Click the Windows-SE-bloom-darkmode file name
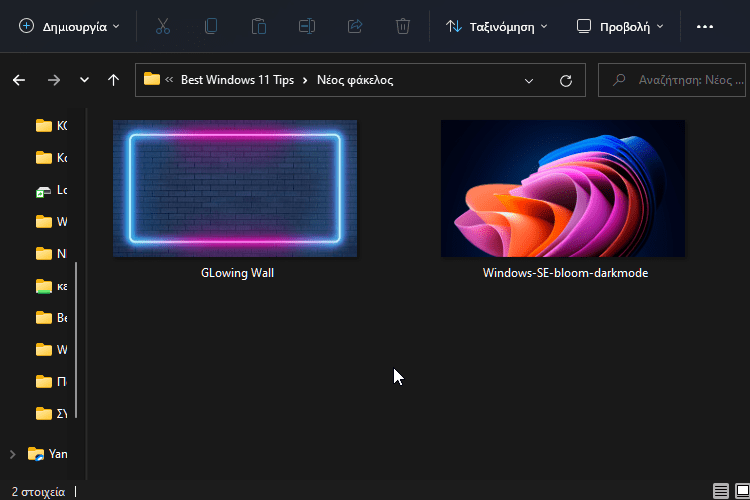The height and width of the screenshot is (500, 750). (x=565, y=273)
